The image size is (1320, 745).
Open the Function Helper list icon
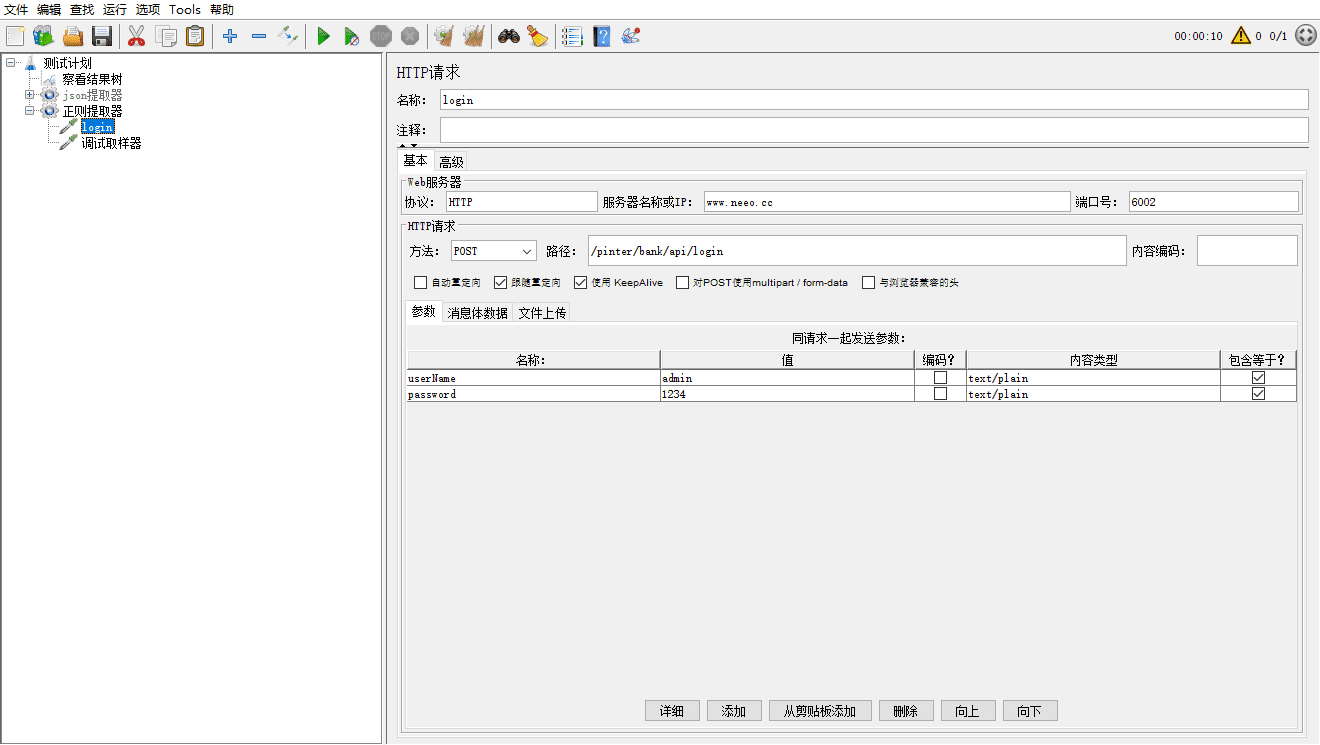(572, 37)
